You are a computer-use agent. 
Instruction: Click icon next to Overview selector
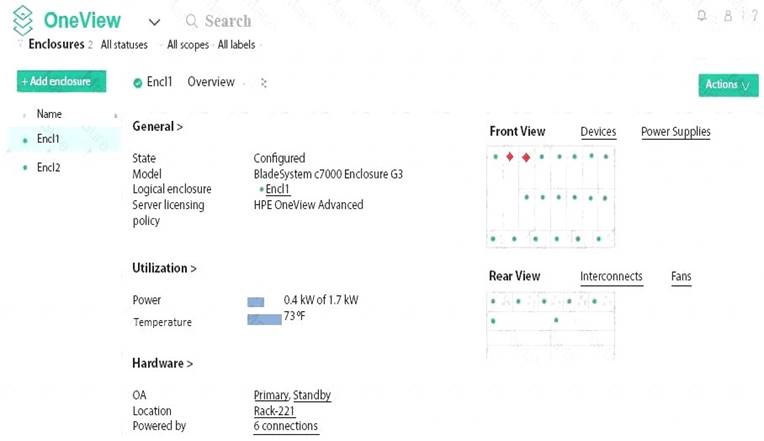coord(264,83)
